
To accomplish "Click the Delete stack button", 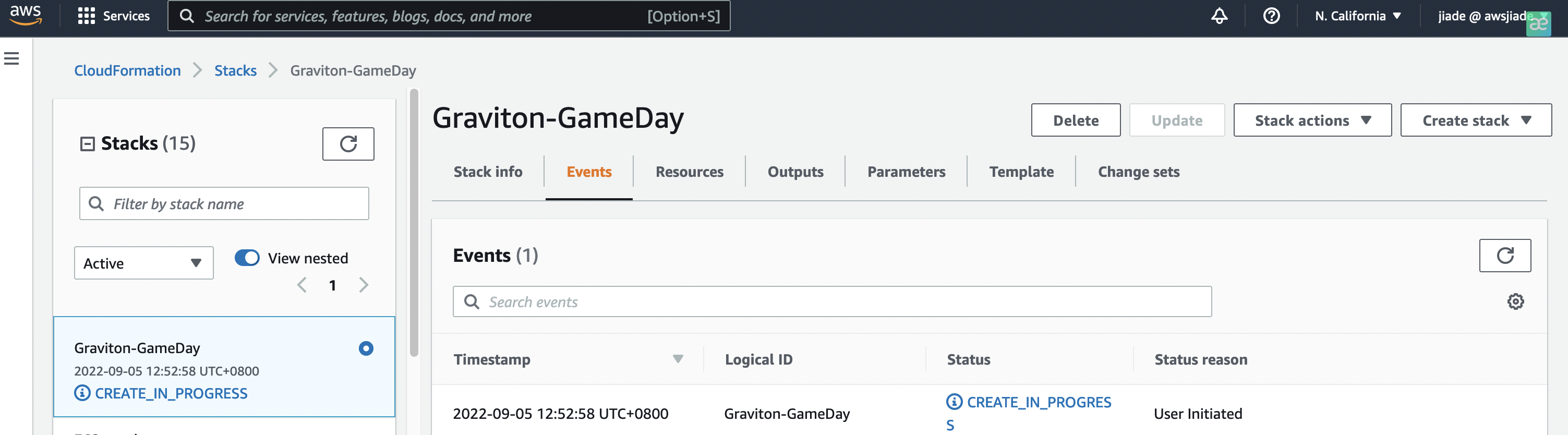I will 1075,120.
